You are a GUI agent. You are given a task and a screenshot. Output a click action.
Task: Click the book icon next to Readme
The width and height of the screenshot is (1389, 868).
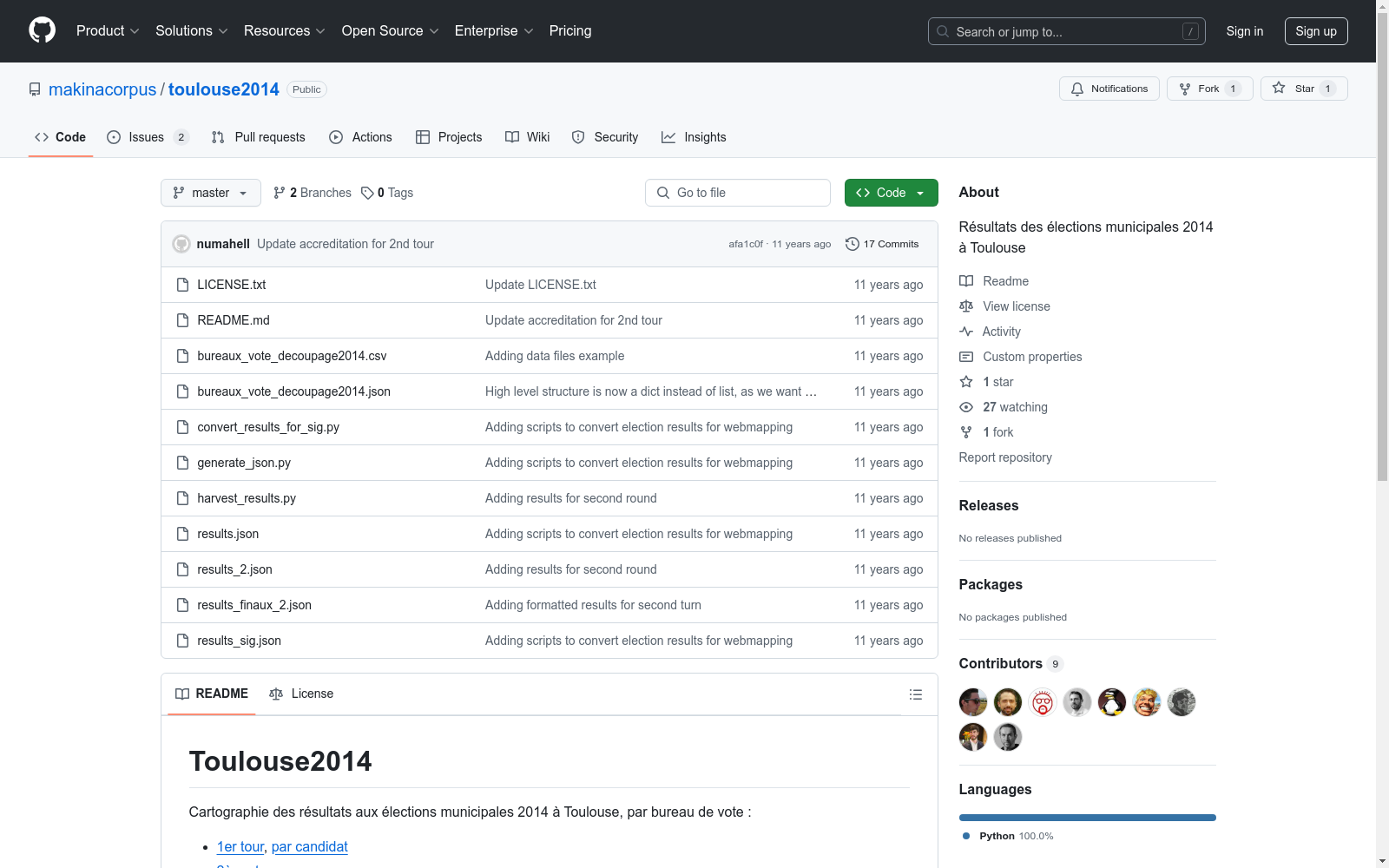[x=966, y=281]
